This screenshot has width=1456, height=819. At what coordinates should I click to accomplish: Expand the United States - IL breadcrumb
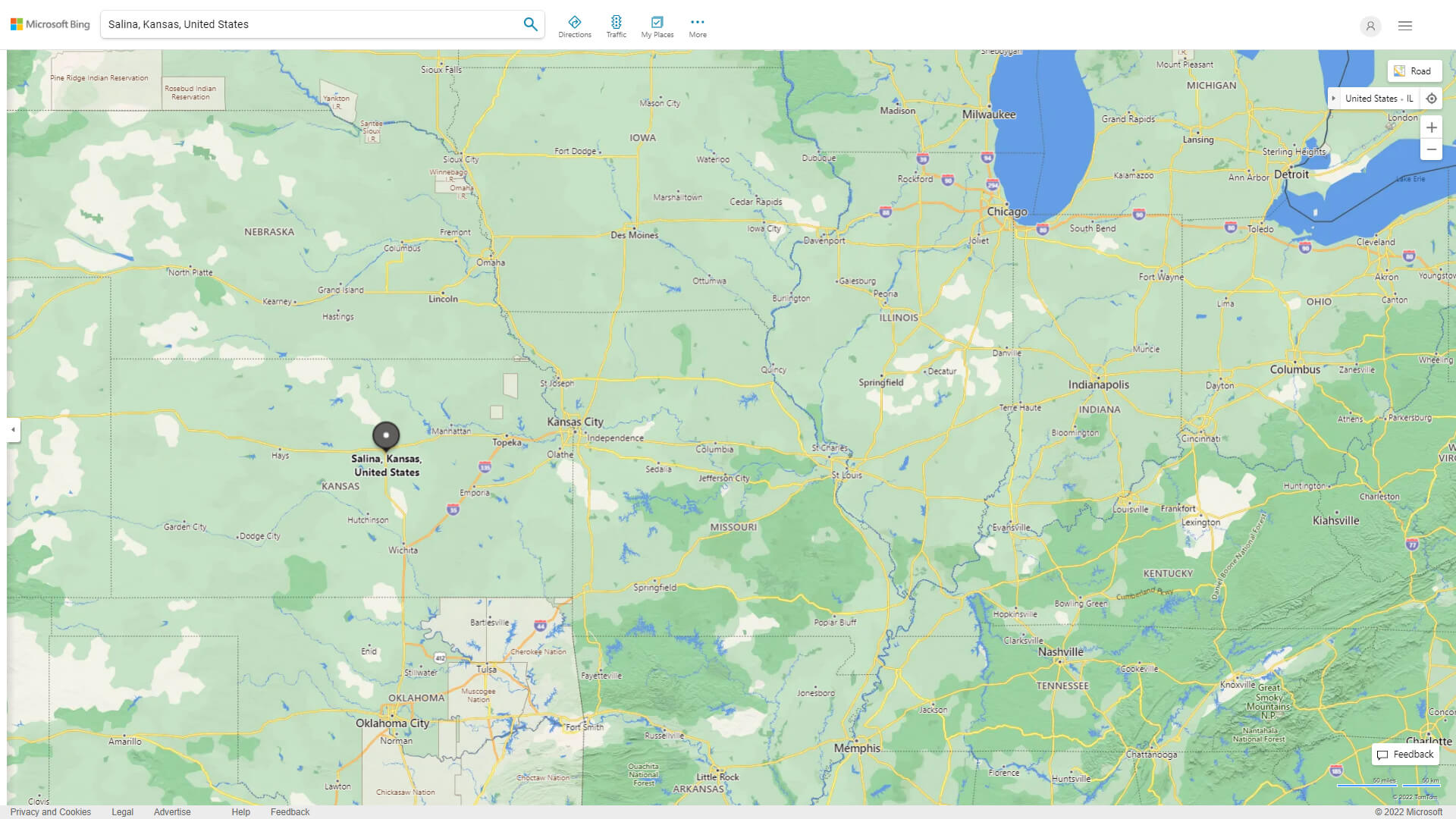click(x=1334, y=99)
